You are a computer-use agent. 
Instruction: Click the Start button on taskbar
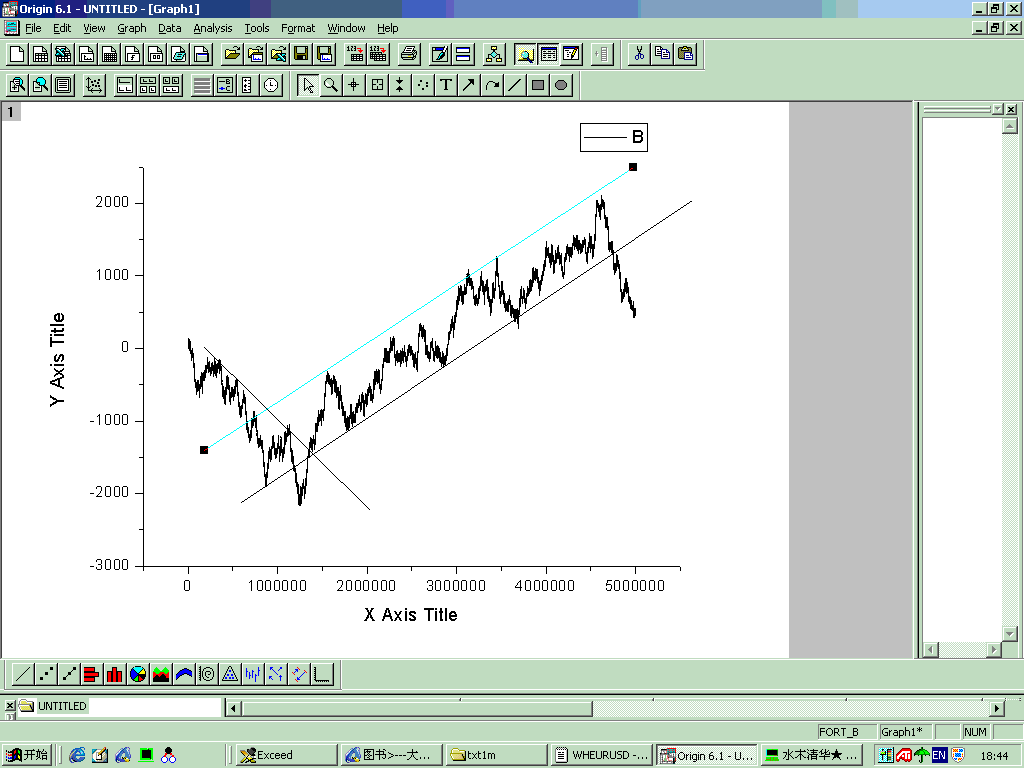pos(27,755)
